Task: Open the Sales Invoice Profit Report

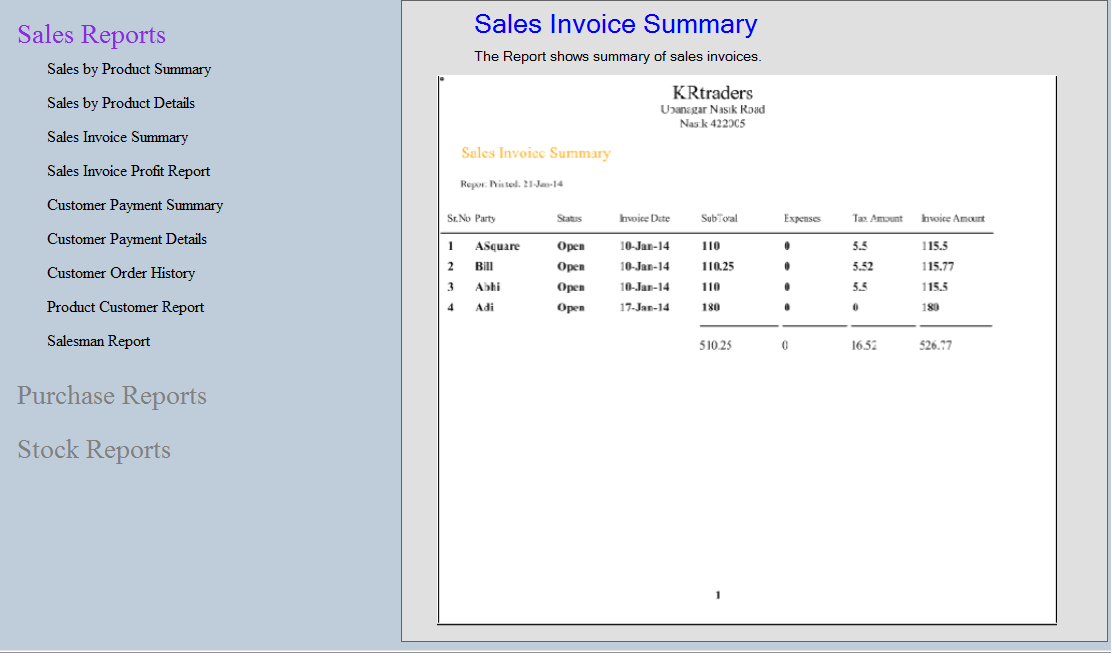Action: [x=128, y=171]
